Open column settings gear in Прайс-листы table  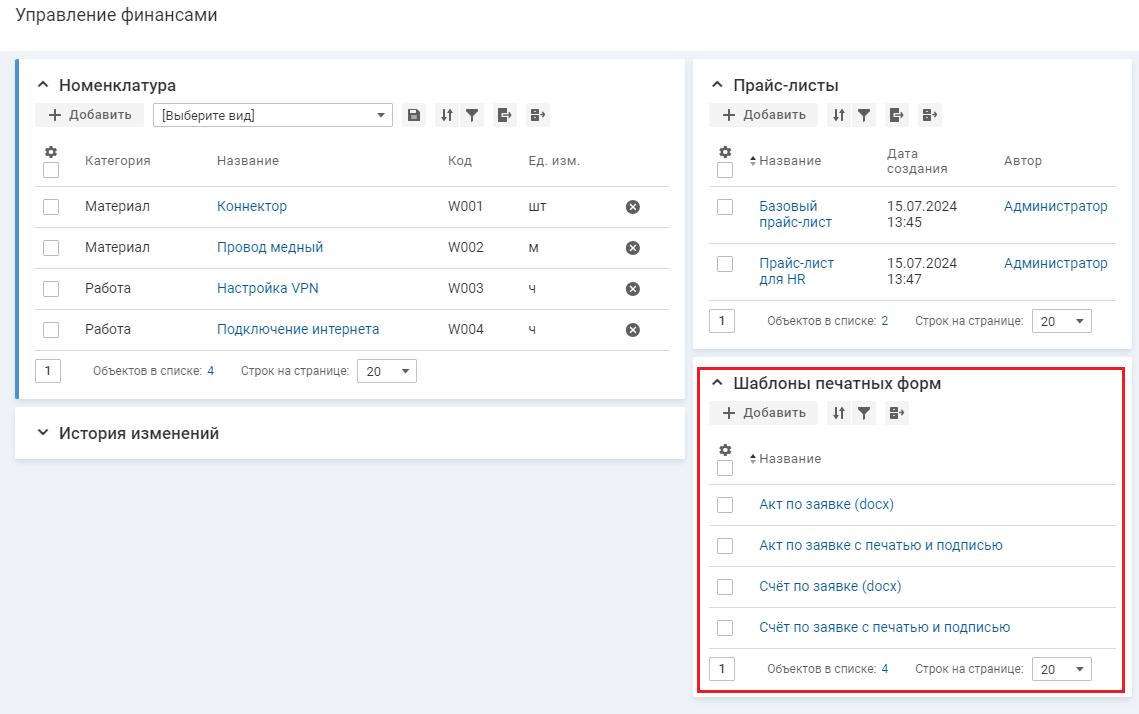pyautogui.click(x=725, y=152)
